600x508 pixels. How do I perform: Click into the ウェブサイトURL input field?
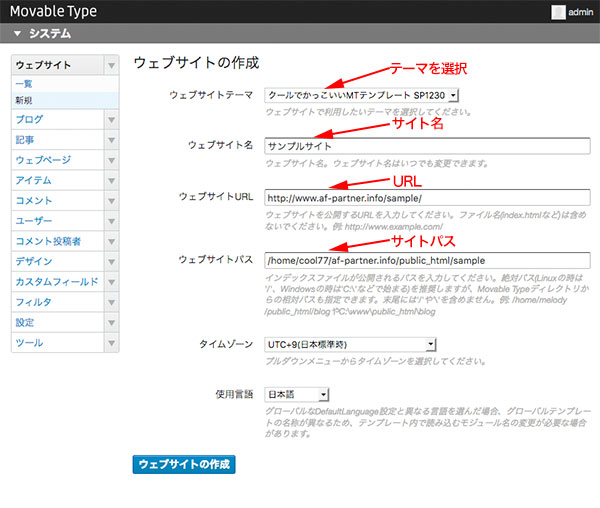(x=427, y=198)
